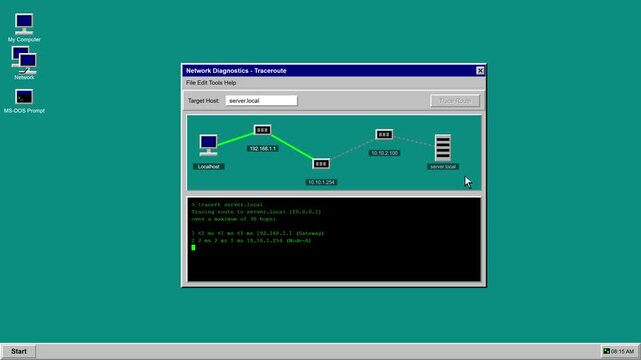Click the Network Diagnostics - Traceroute title bar

334,71
